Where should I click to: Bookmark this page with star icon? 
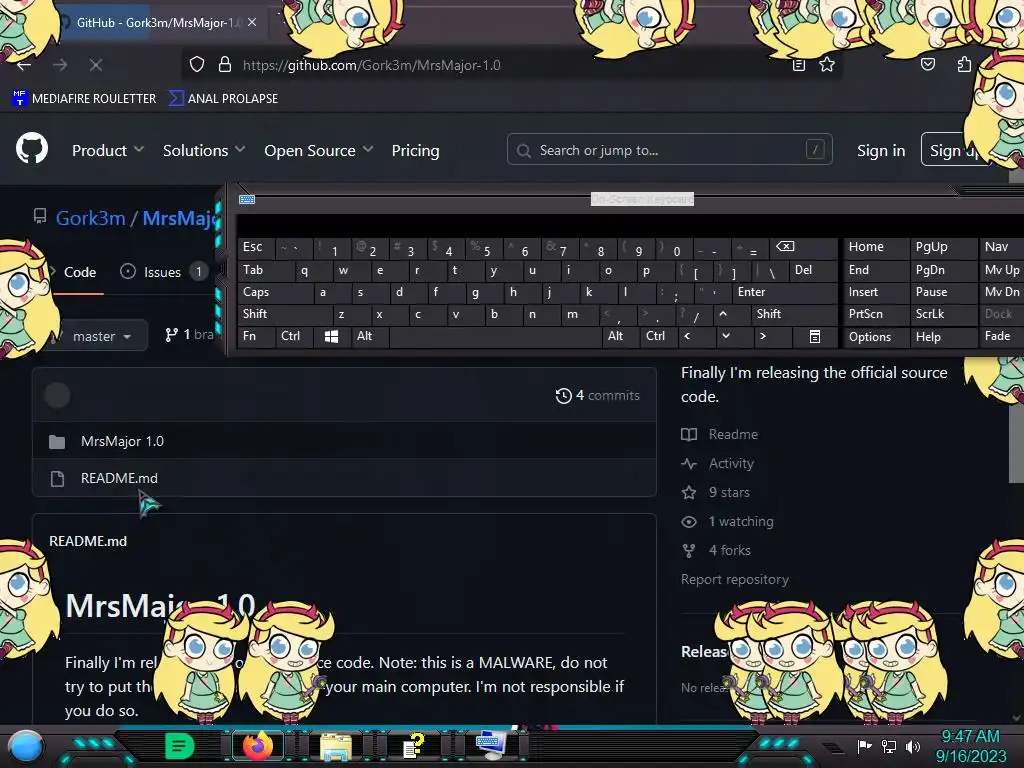827,65
